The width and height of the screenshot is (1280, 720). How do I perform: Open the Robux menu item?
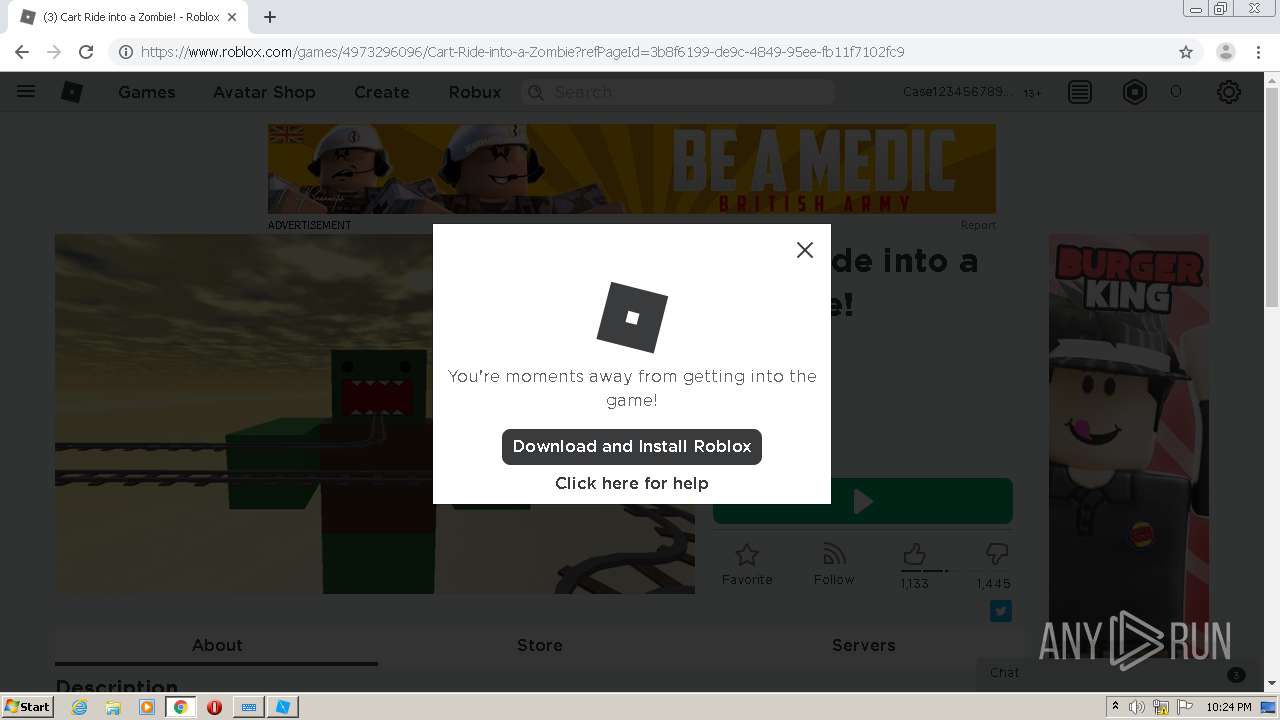(x=475, y=92)
